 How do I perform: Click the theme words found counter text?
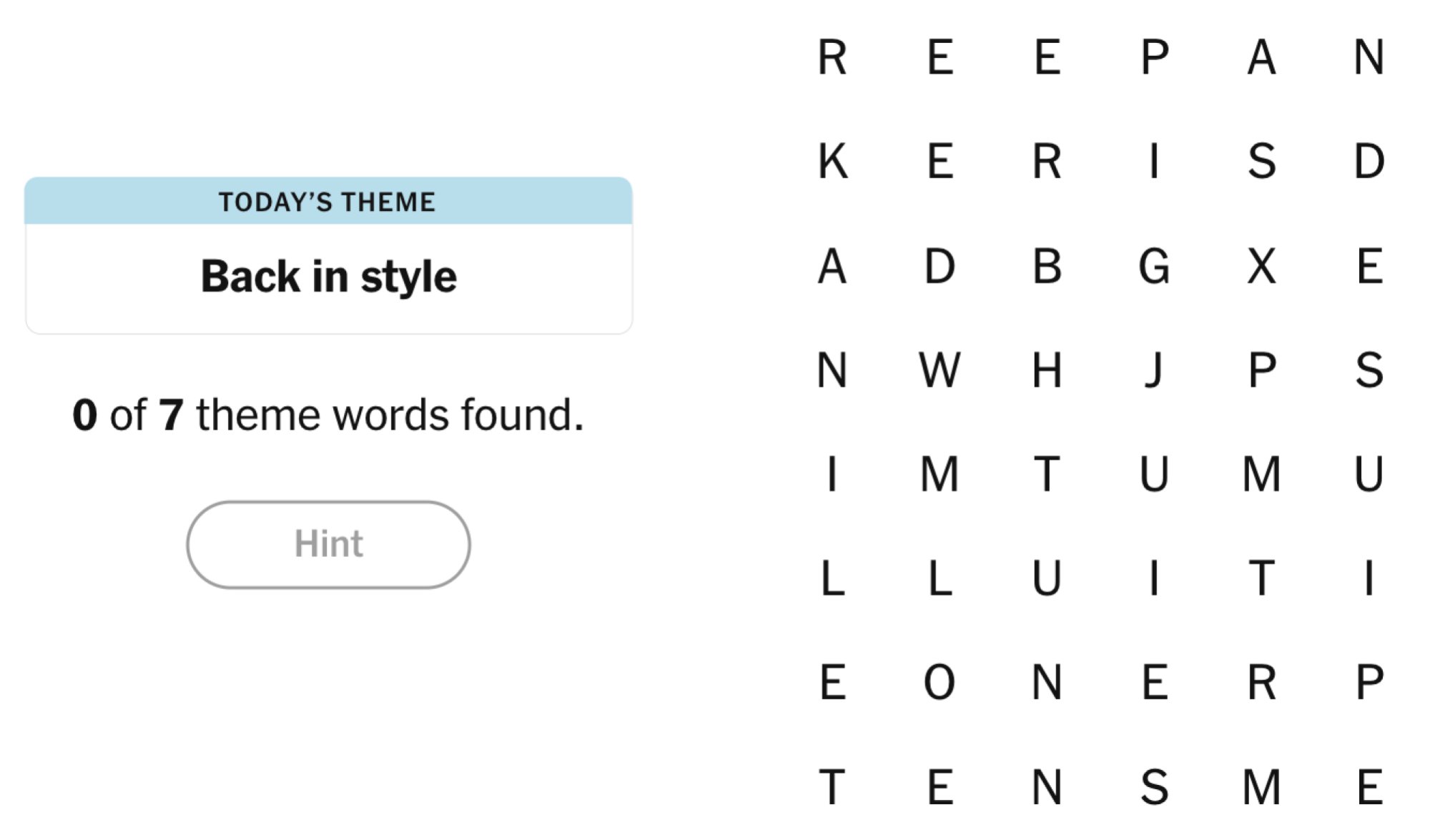click(x=328, y=415)
